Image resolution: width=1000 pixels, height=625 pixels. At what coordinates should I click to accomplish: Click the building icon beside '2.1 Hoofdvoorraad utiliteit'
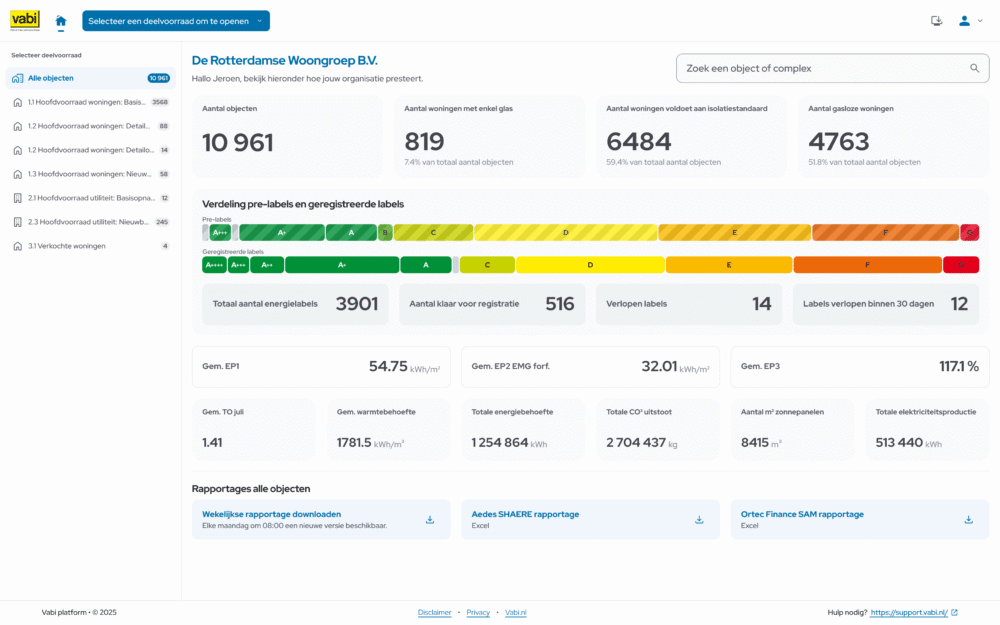pos(17,198)
